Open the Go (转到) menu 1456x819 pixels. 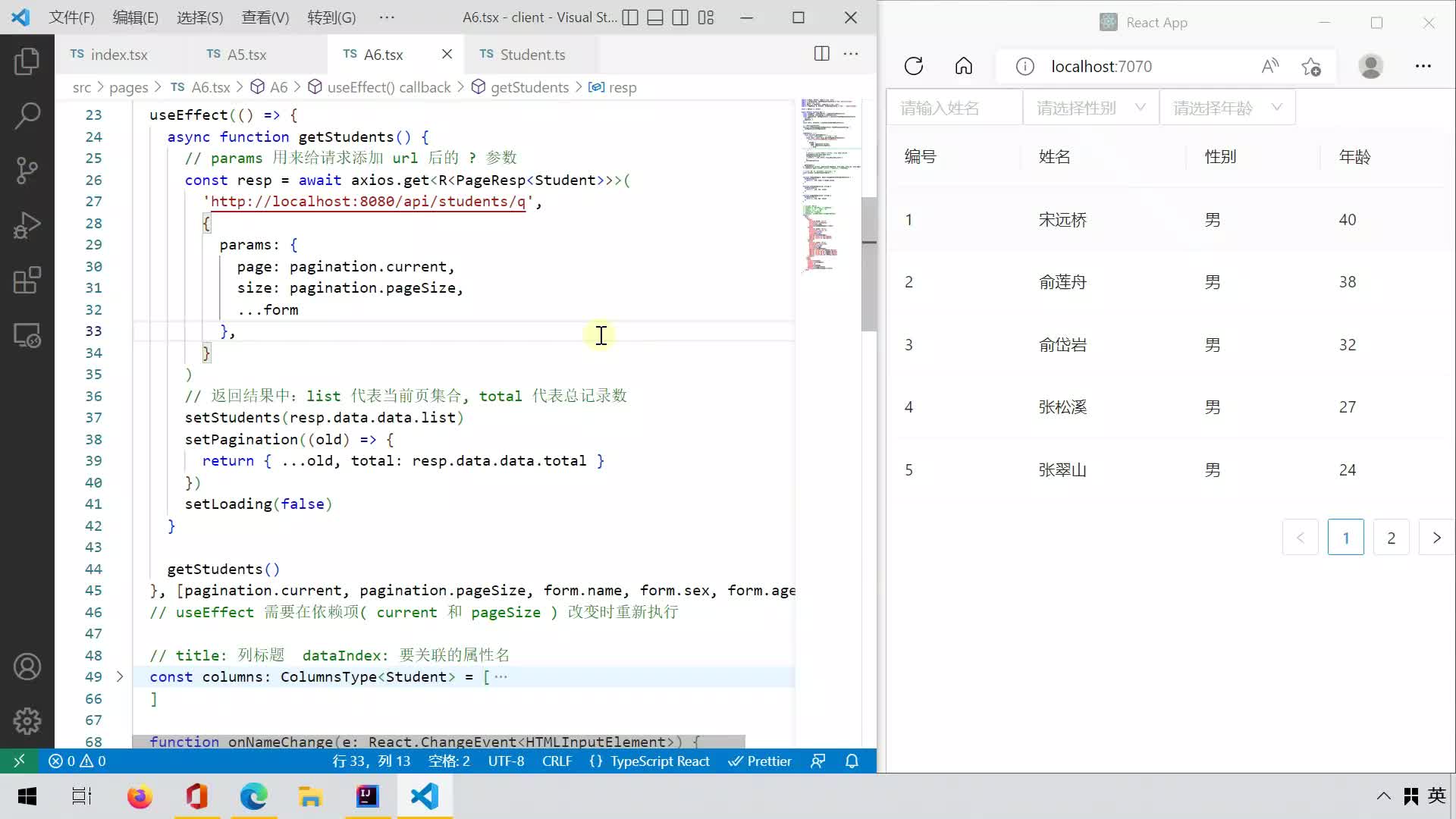click(331, 17)
